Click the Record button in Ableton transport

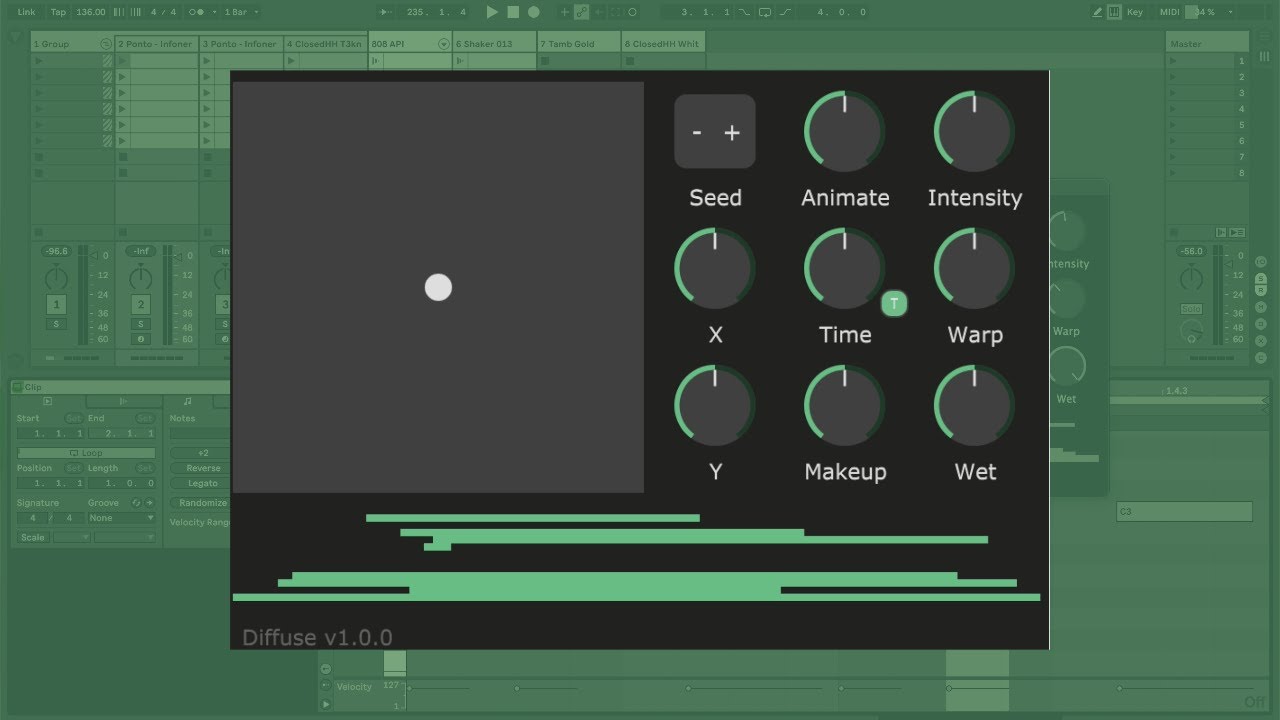[534, 12]
